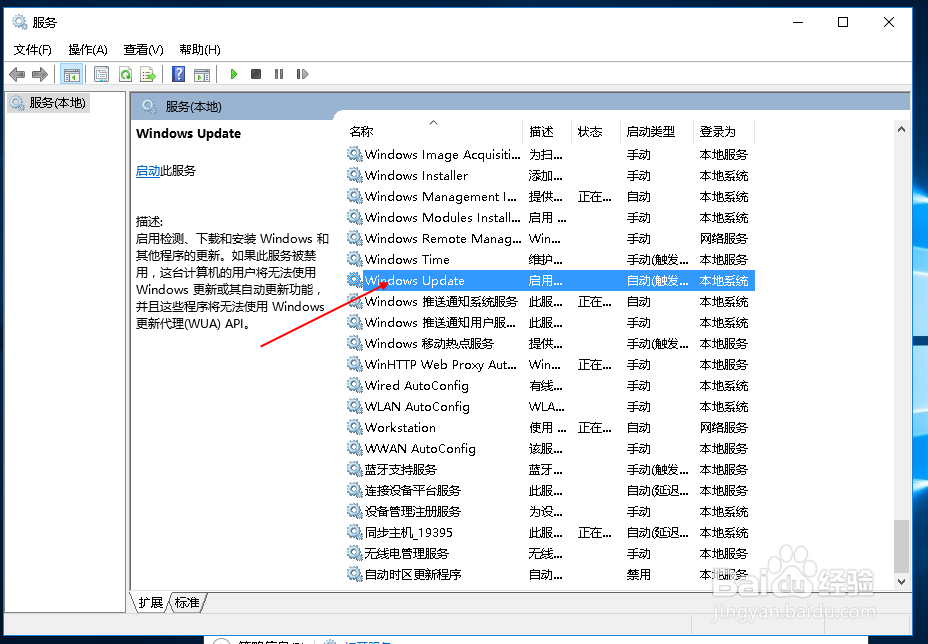
Task: Click the Export List toolbar icon
Action: point(147,75)
